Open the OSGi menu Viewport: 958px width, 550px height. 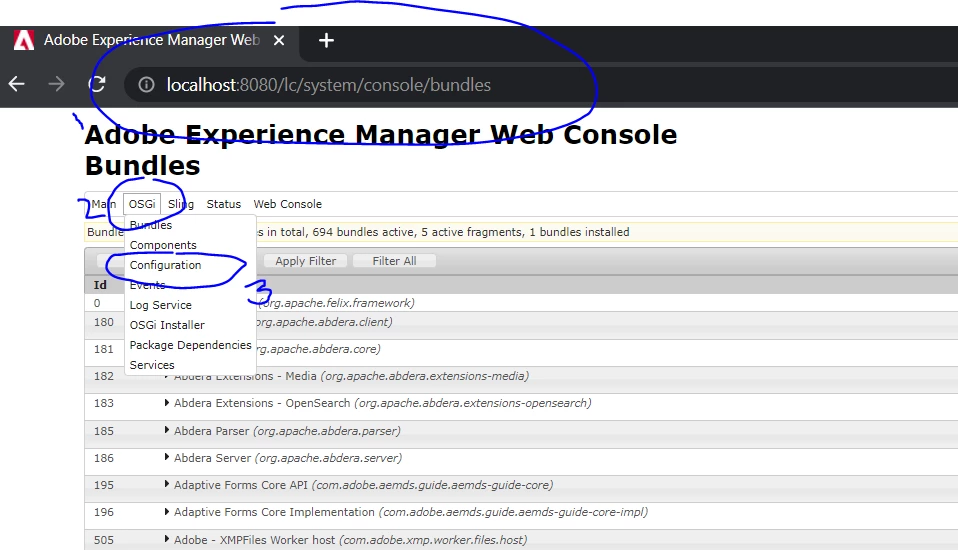click(x=142, y=204)
